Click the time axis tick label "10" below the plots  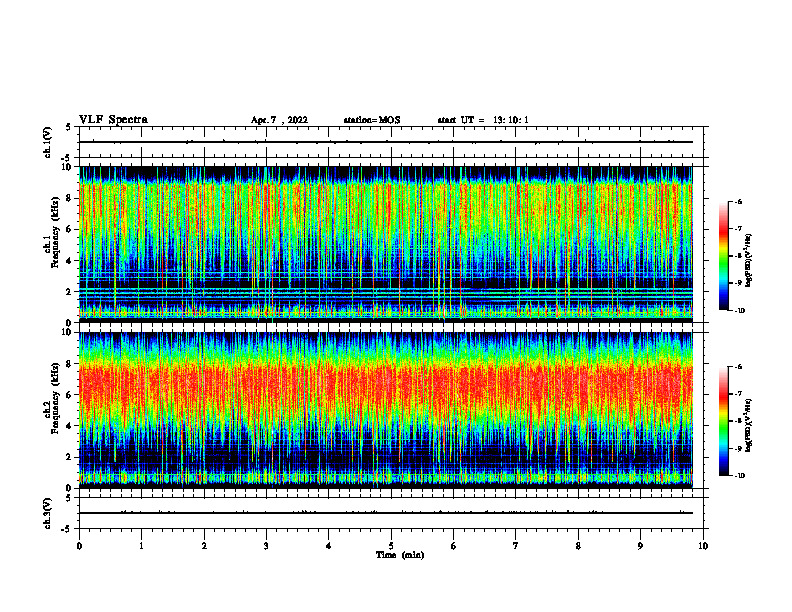(703, 546)
